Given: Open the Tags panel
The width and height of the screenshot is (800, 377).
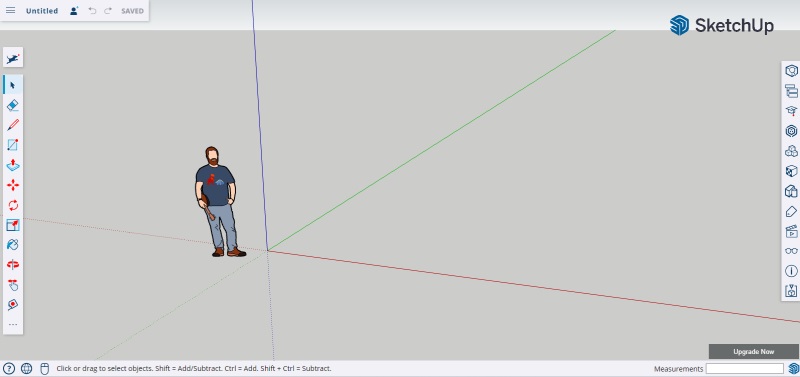Looking at the screenshot, I should point(791,211).
